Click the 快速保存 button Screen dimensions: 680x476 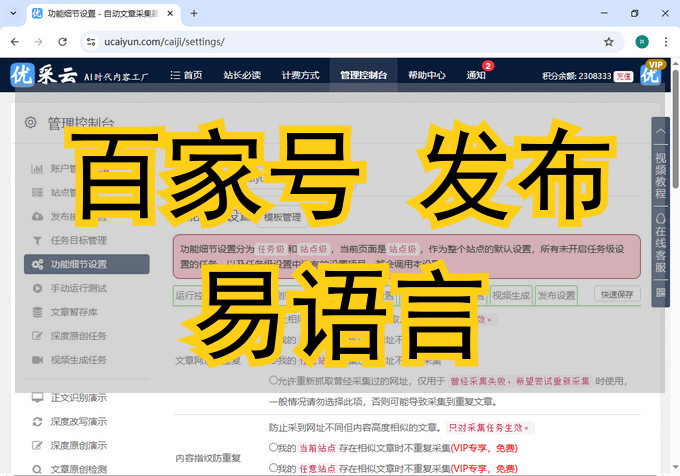617,294
